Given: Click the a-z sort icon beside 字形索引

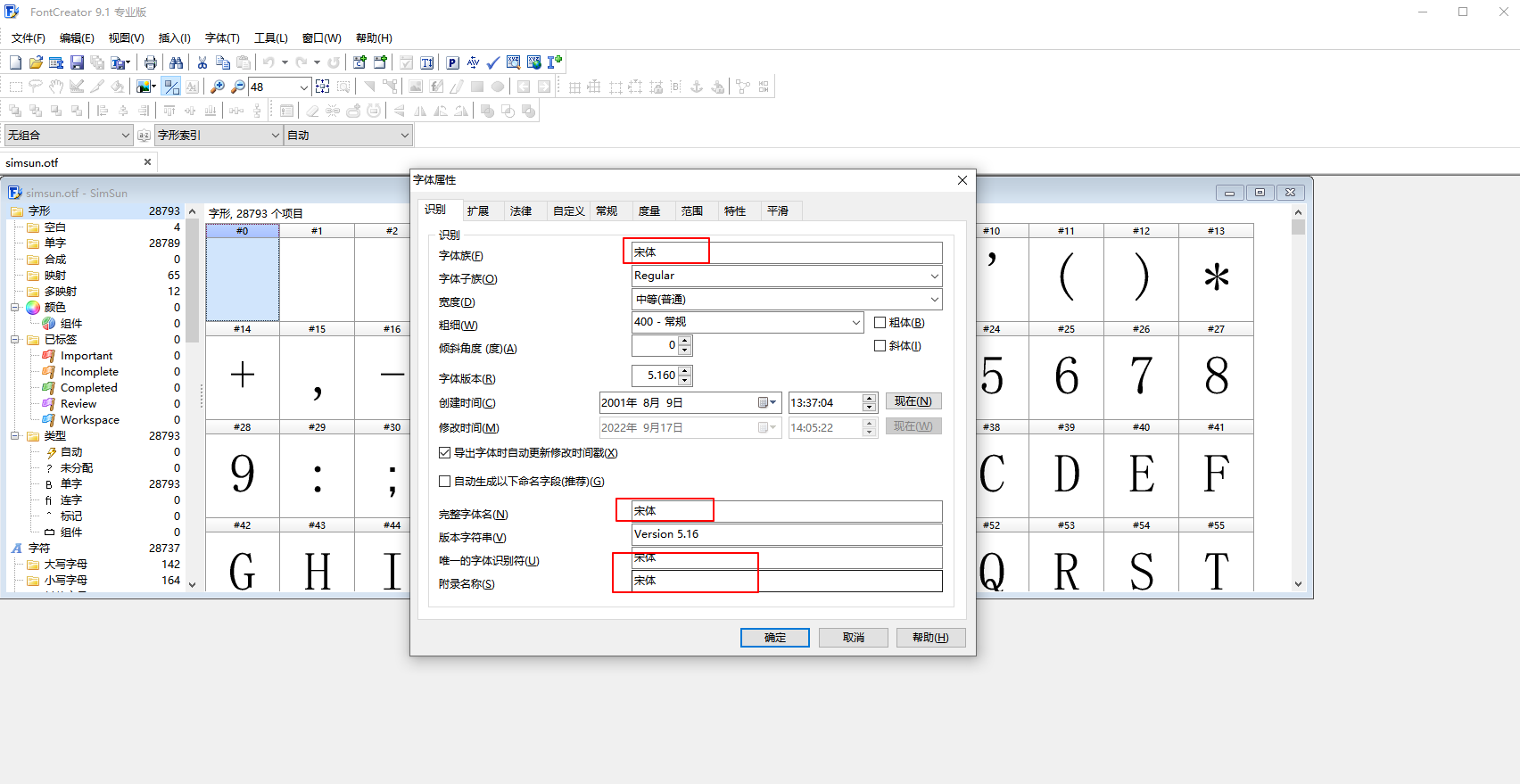Looking at the screenshot, I should coord(145,136).
